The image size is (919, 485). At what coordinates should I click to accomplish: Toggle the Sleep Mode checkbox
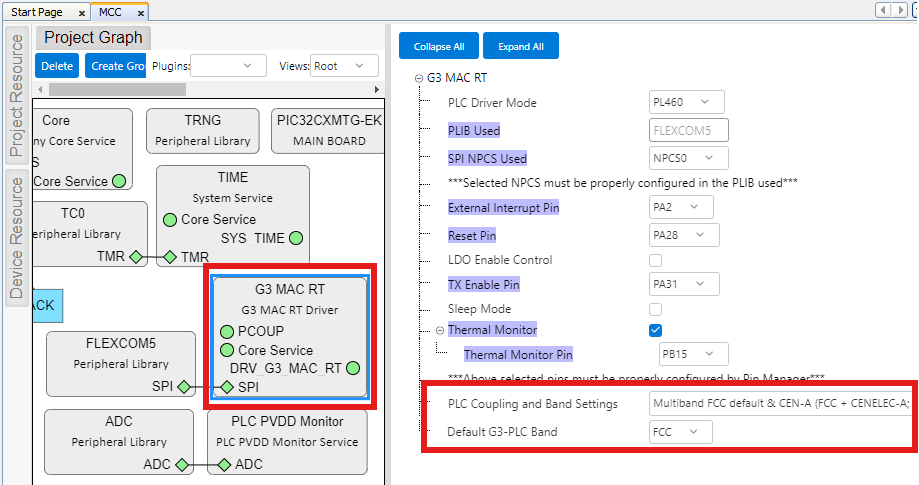coord(655,310)
